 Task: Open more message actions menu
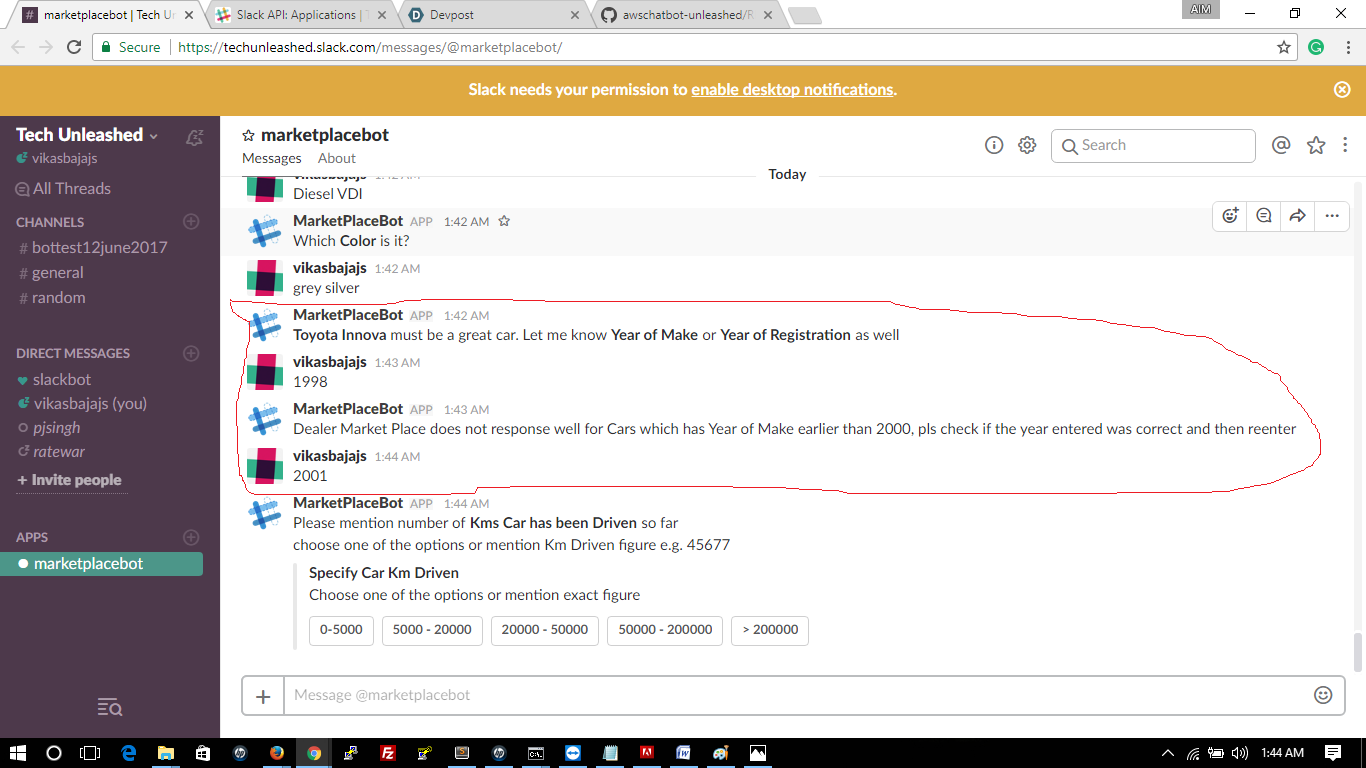1331,215
